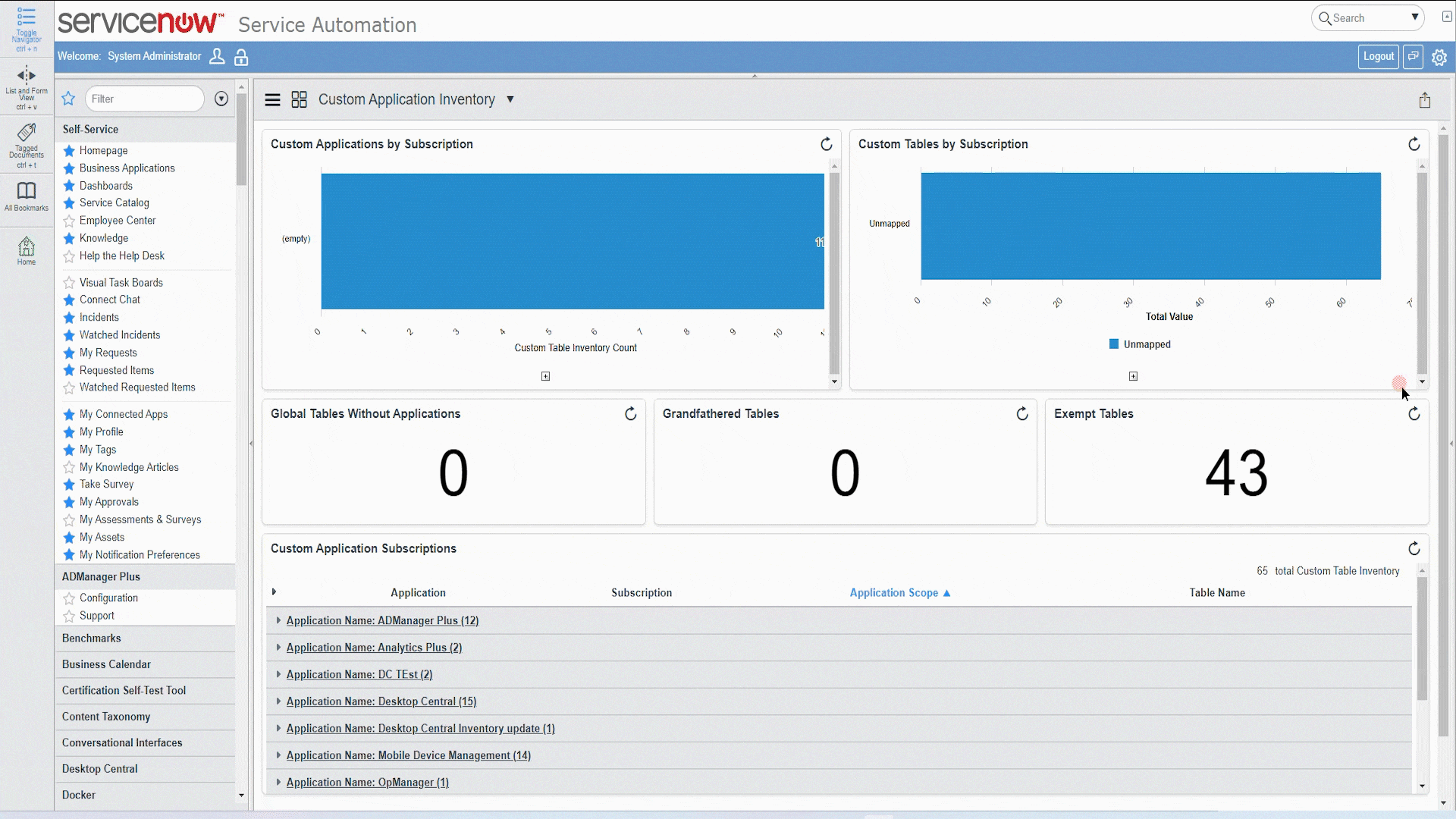
Task: Type in the Filter input field
Action: coord(144,98)
